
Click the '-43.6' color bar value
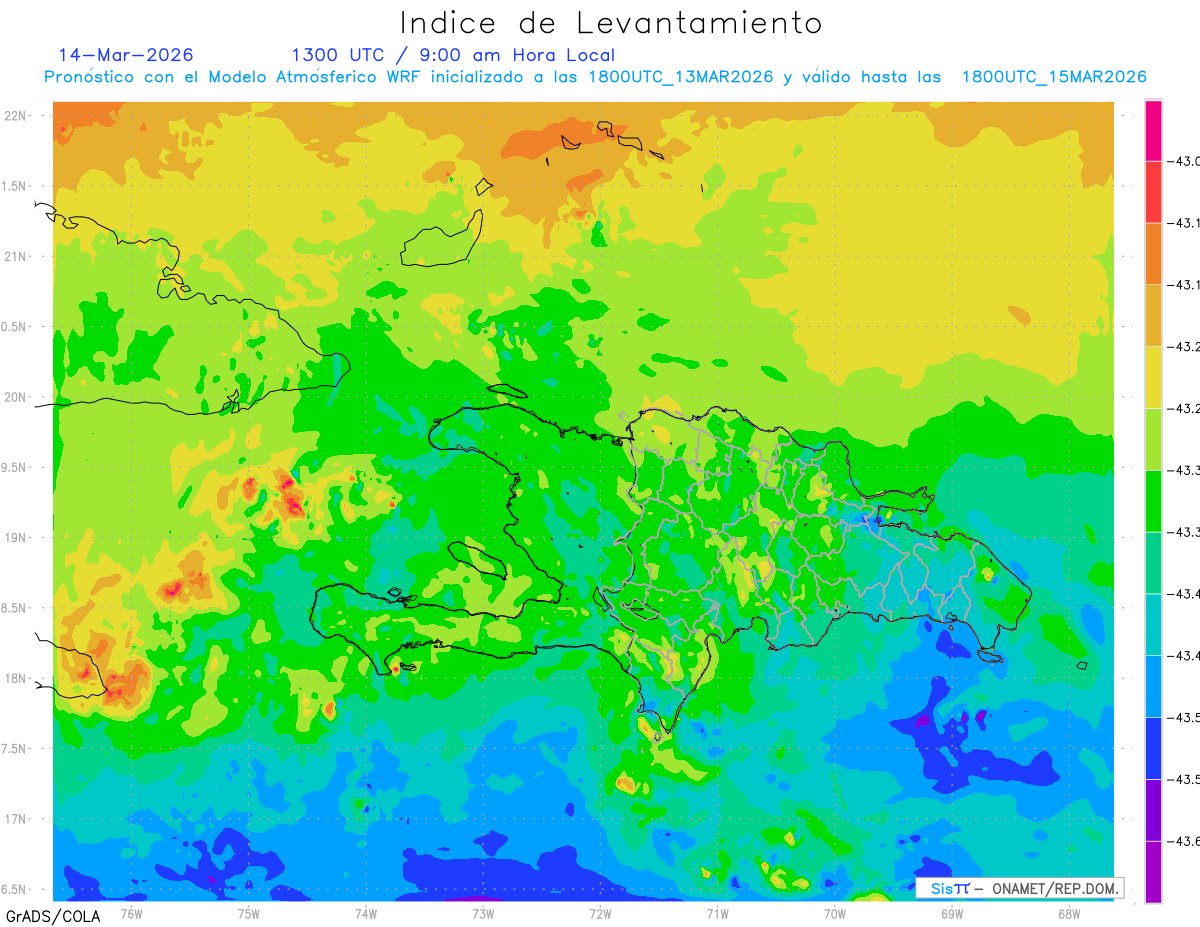pyautogui.click(x=1185, y=842)
